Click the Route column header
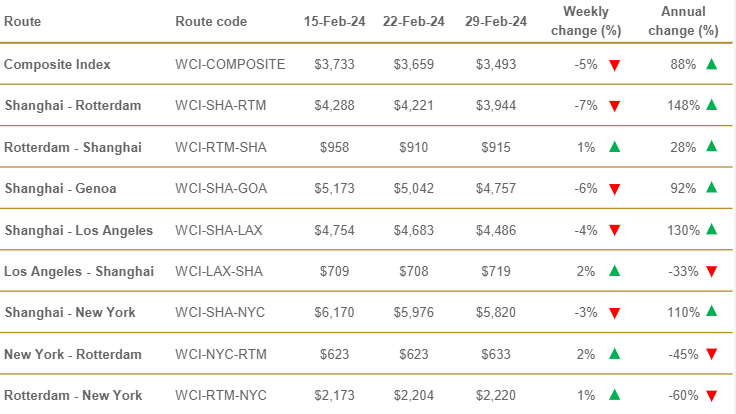The width and height of the screenshot is (736, 414). 22,21
